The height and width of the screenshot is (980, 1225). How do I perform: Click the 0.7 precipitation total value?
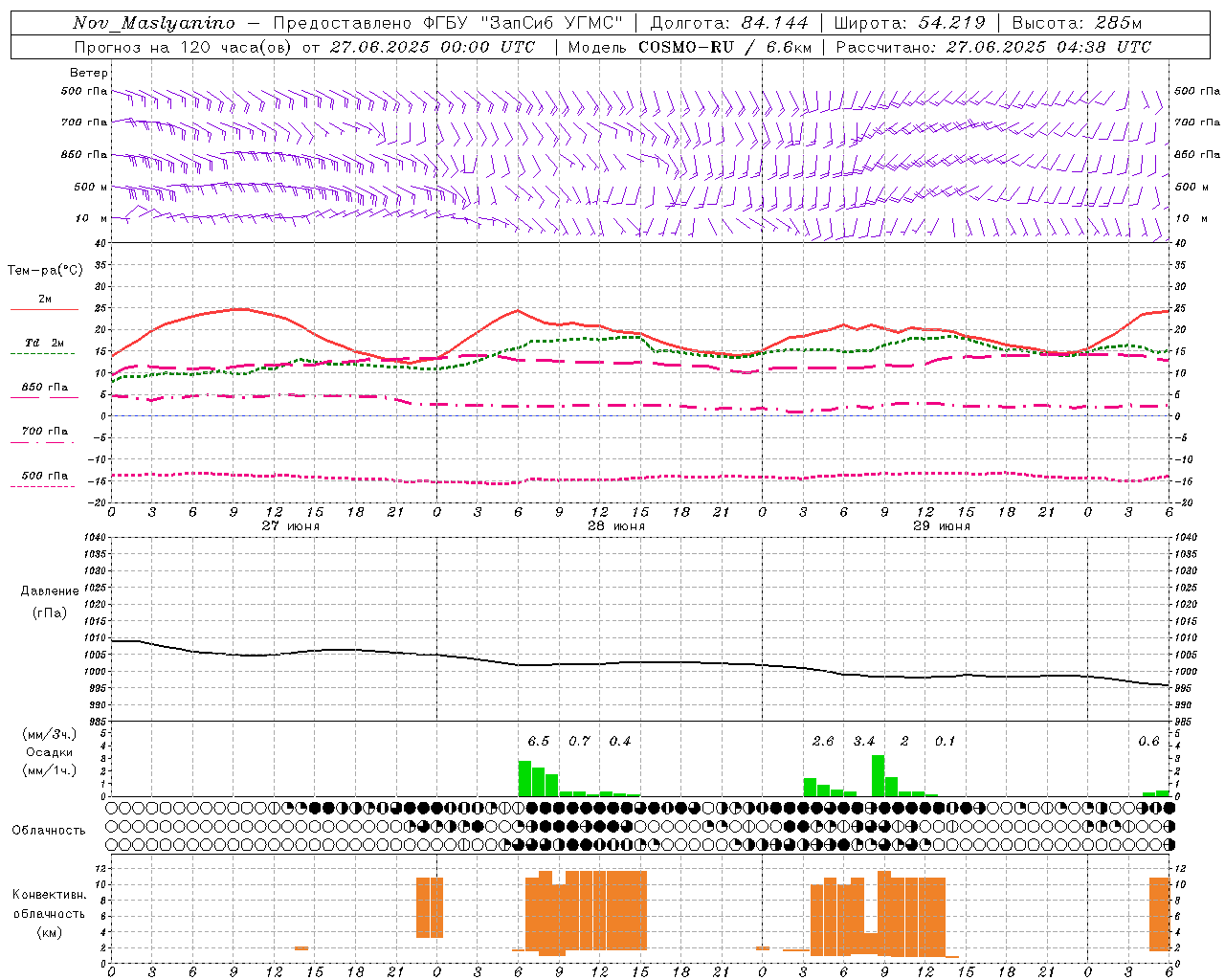click(580, 742)
